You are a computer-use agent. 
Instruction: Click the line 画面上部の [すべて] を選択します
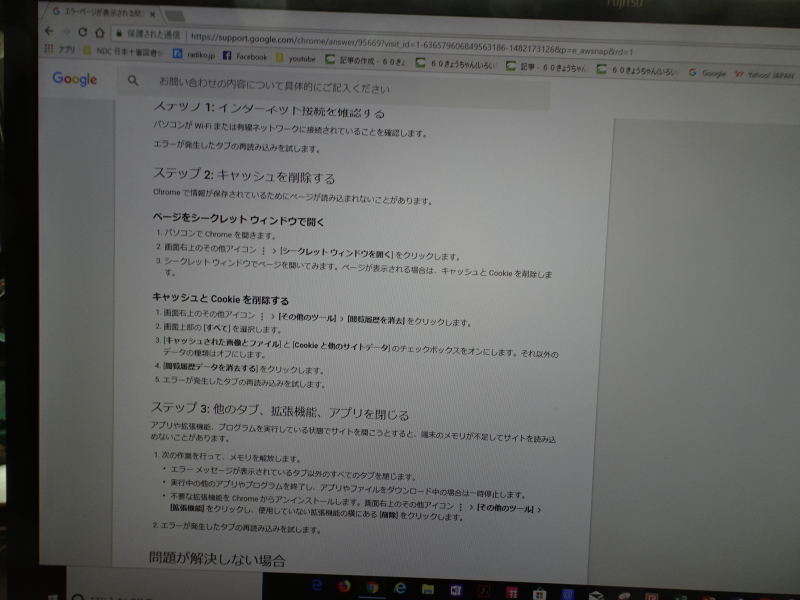tap(222, 329)
